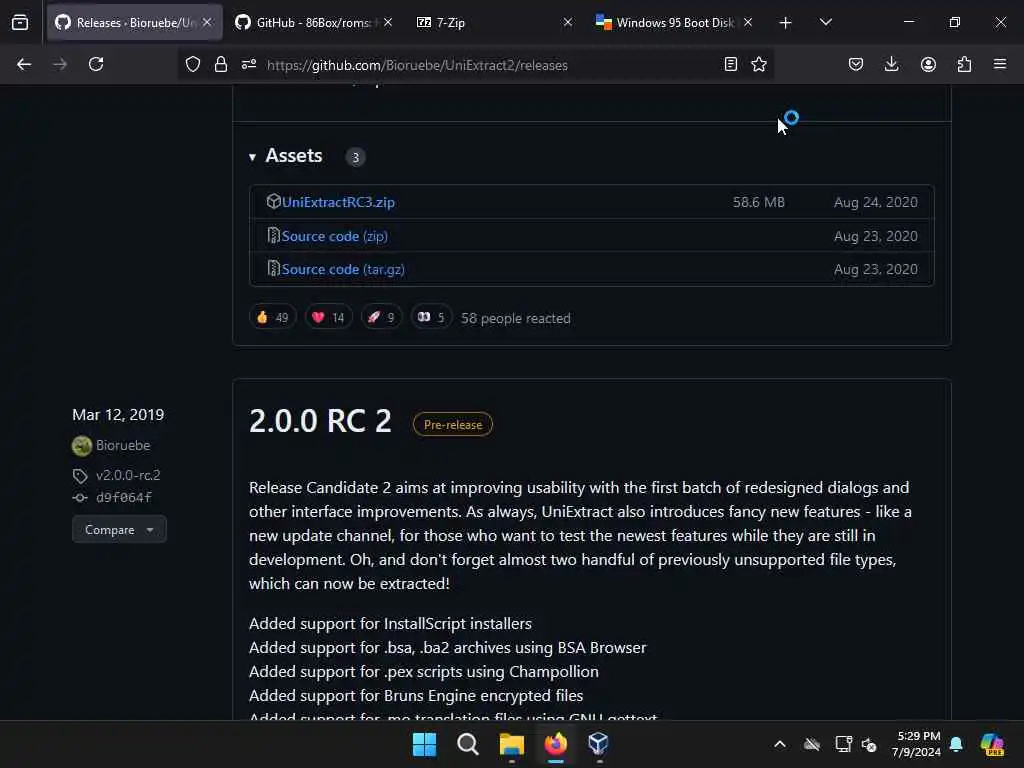Click the Pre-release badge

click(453, 424)
